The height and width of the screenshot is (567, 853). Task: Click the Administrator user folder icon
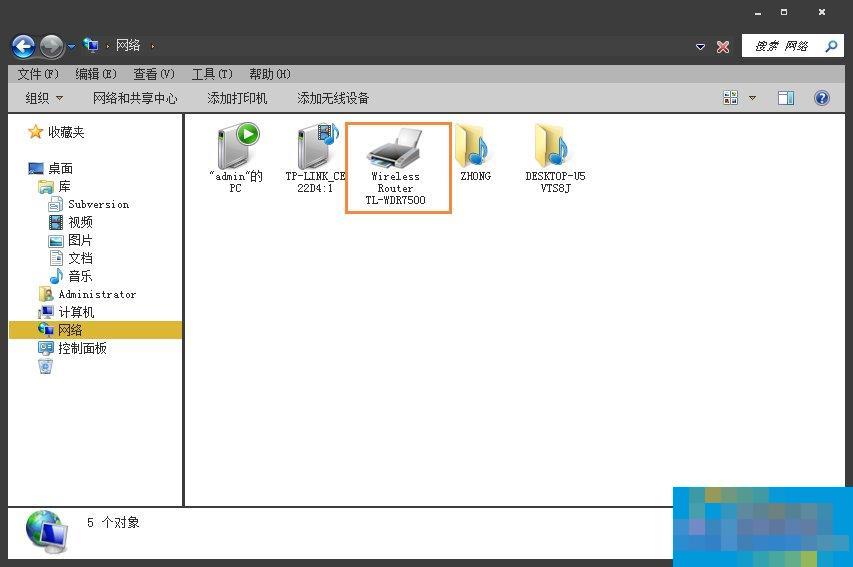point(46,294)
